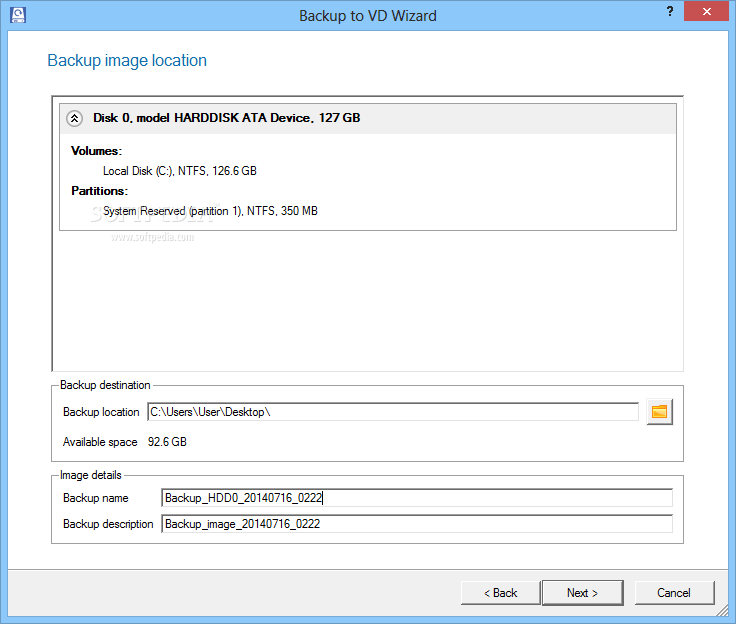Click the Backup description label
The width and height of the screenshot is (736, 624).
click(x=108, y=524)
